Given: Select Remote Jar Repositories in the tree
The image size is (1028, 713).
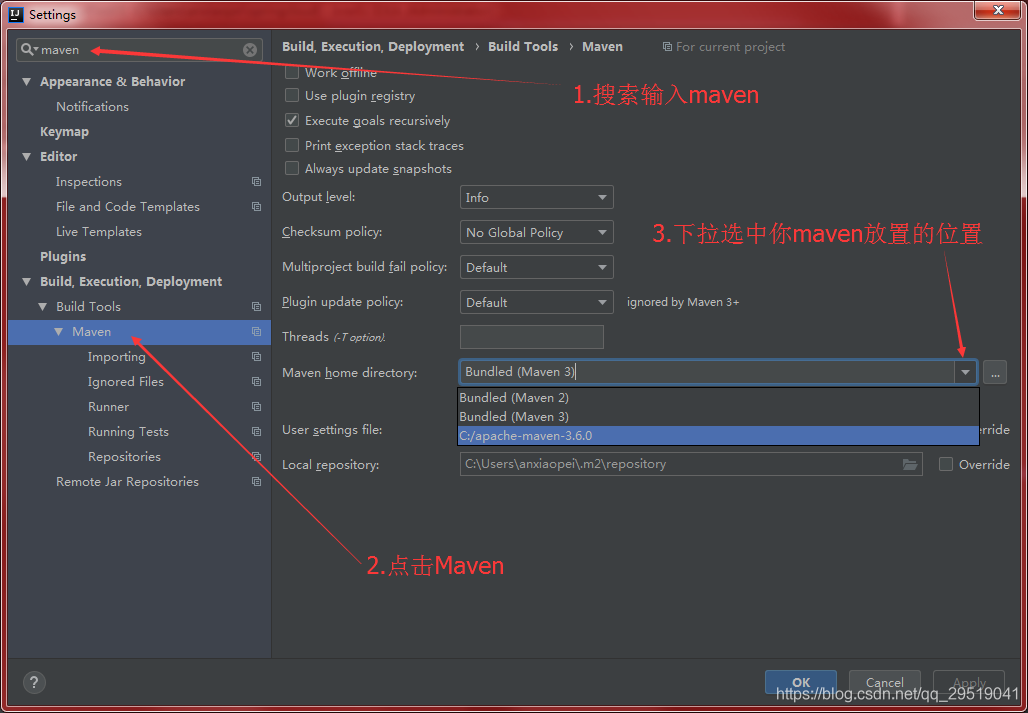Looking at the screenshot, I should click(127, 482).
